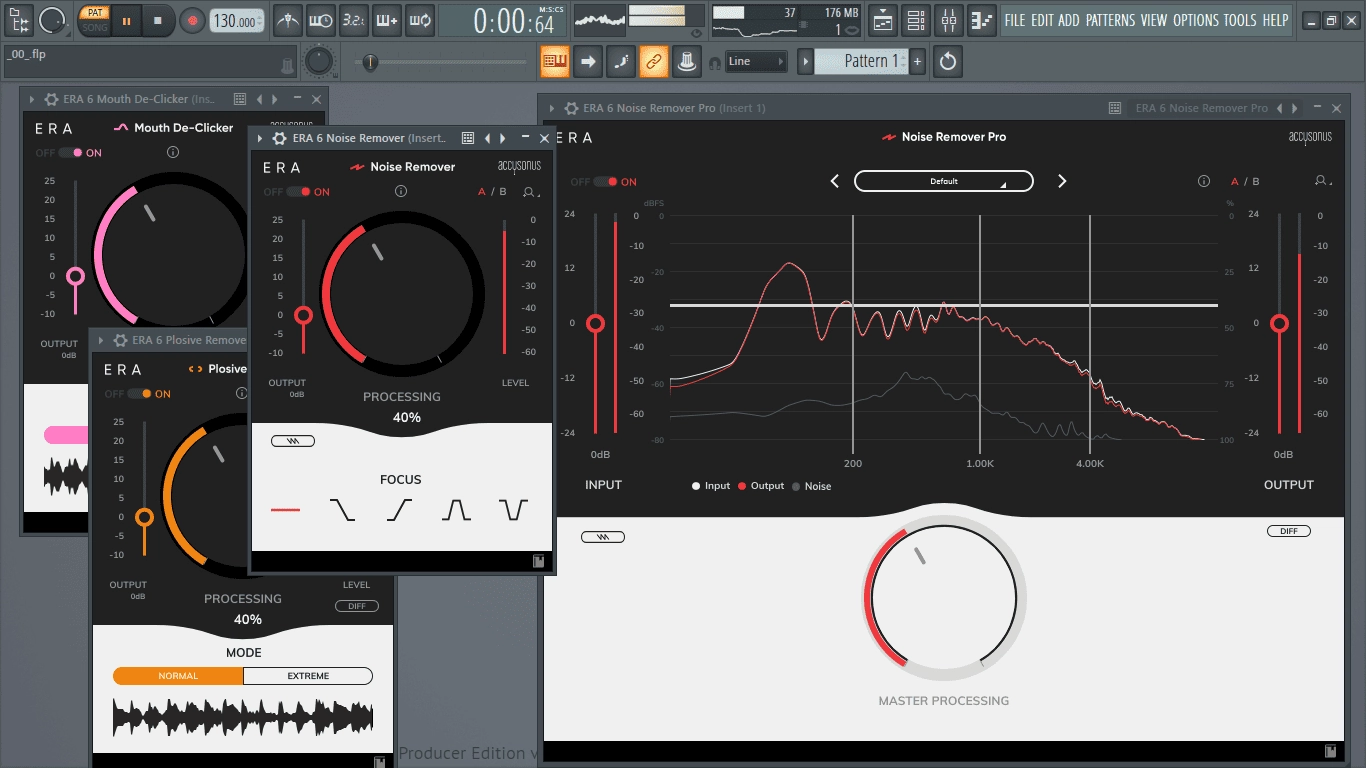1366x768 pixels.
Task: Click the circular undo history icon
Action: point(948,61)
